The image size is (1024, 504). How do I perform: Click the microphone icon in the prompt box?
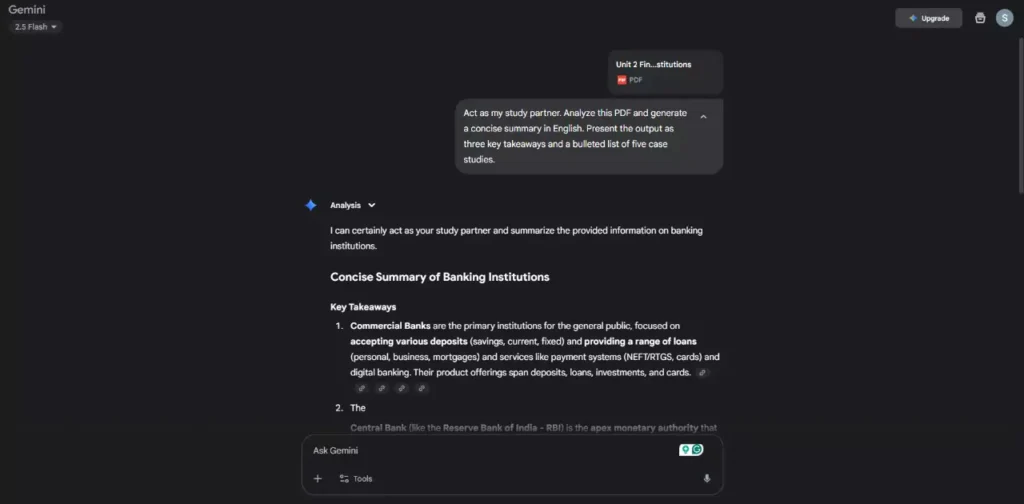tap(707, 478)
